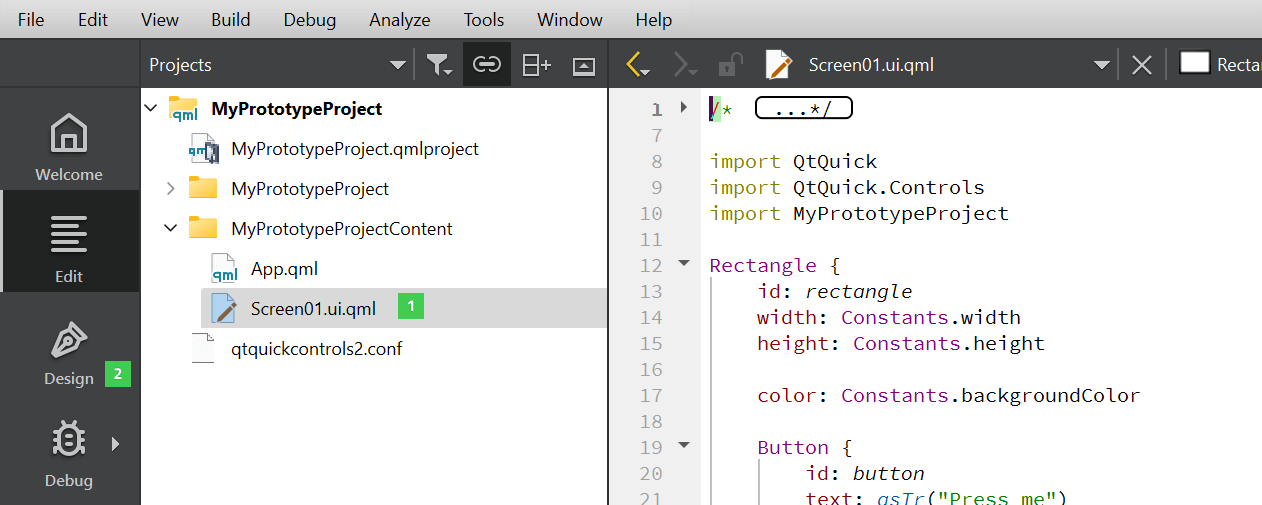Close the Screen01.ui.qml document

(1141, 65)
